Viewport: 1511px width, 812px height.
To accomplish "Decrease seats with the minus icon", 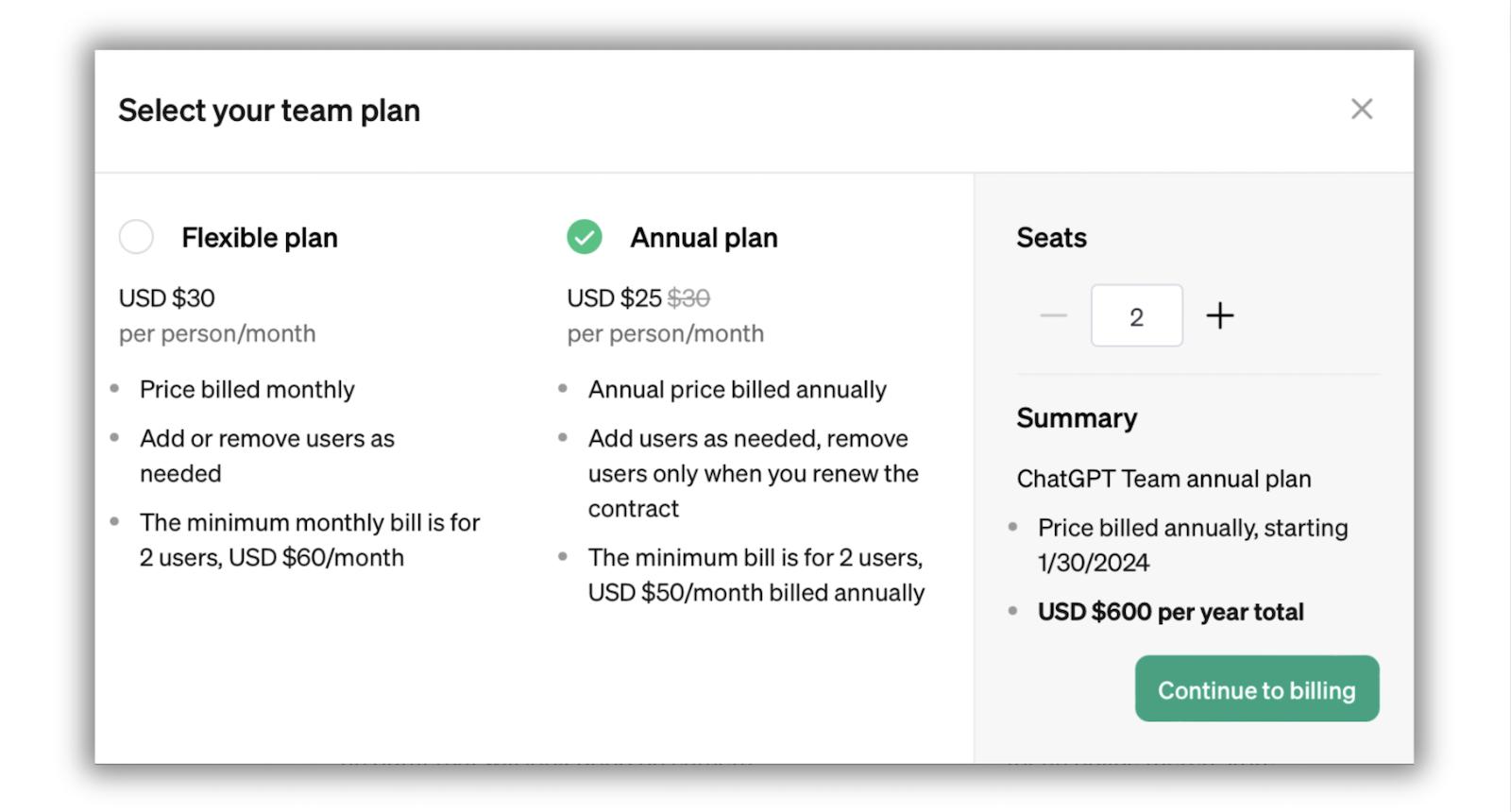I will (x=1053, y=315).
